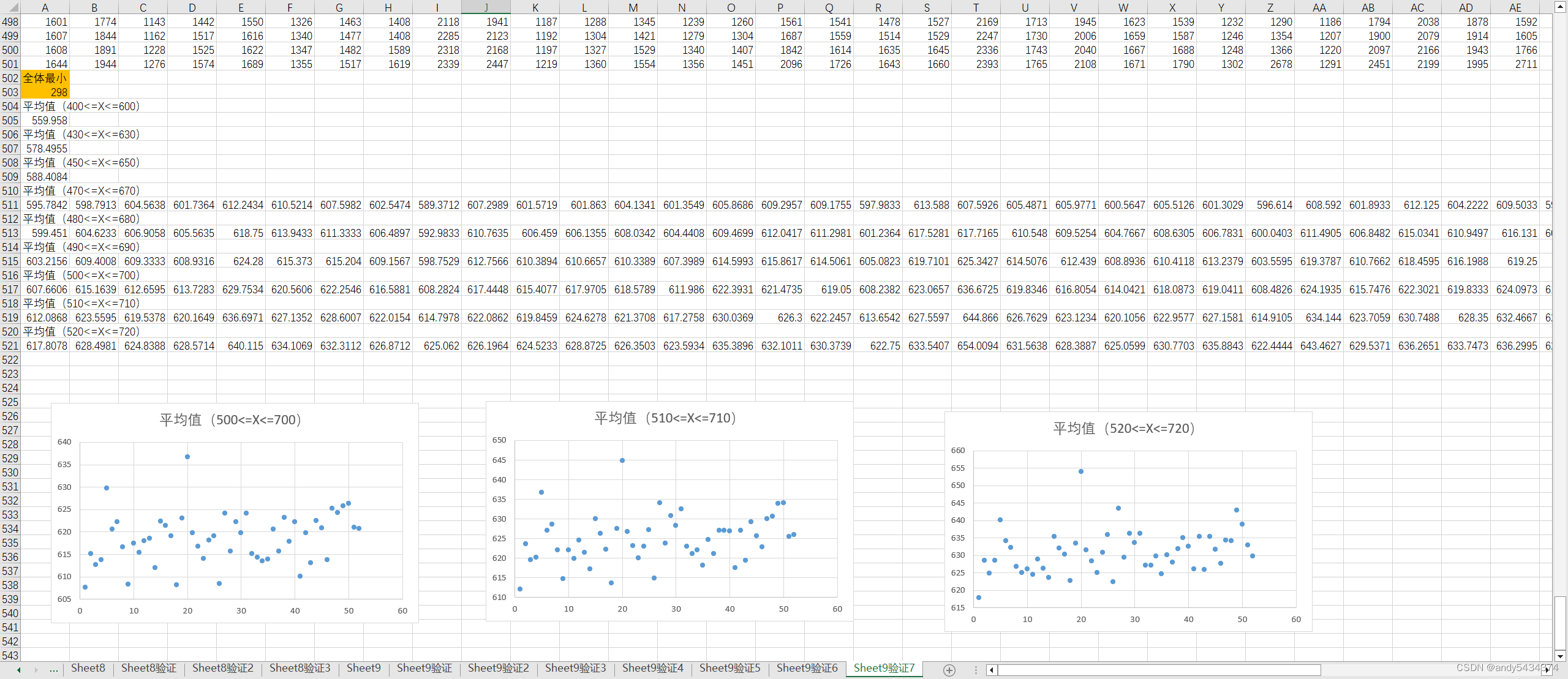Select cell with value 2711
Viewport: 1568px width, 679px height.
click(x=1515, y=64)
